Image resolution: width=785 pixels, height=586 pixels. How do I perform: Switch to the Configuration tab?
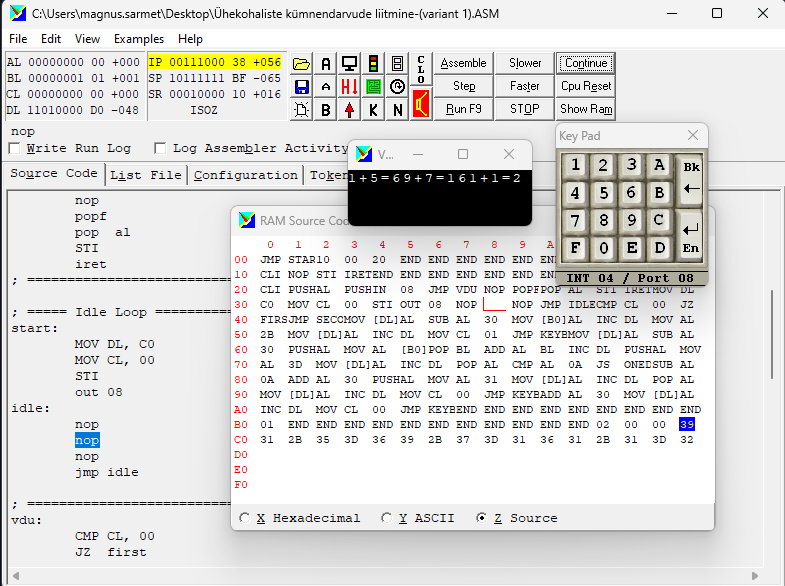coord(245,176)
